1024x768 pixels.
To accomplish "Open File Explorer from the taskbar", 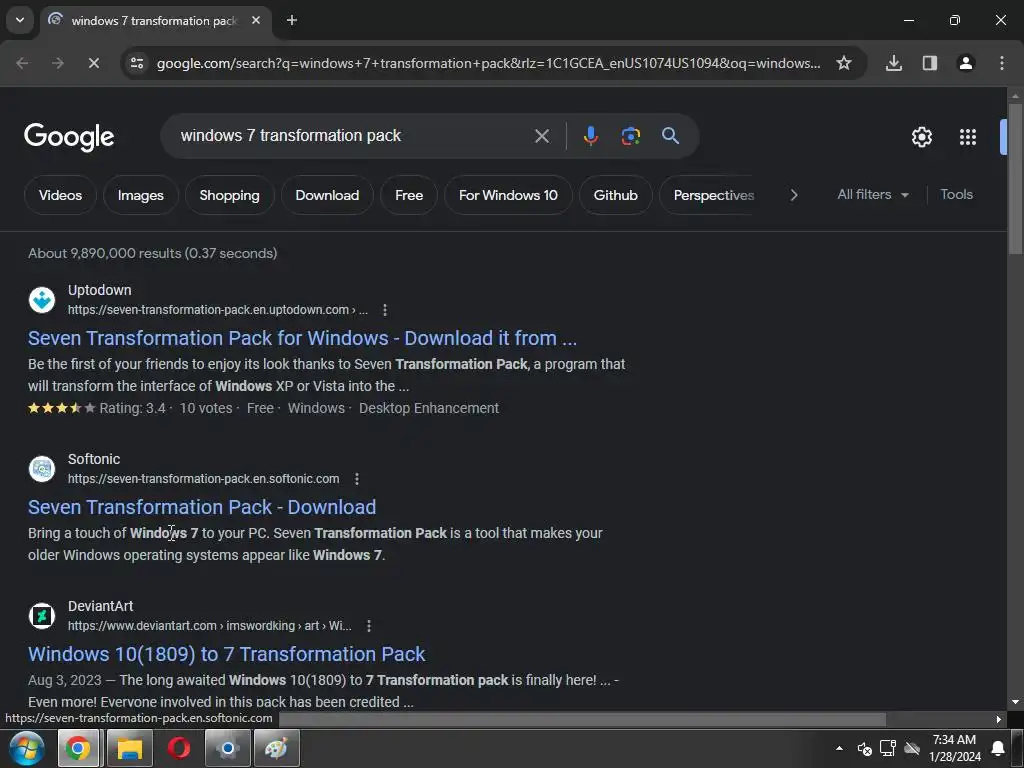I will click(x=129, y=748).
